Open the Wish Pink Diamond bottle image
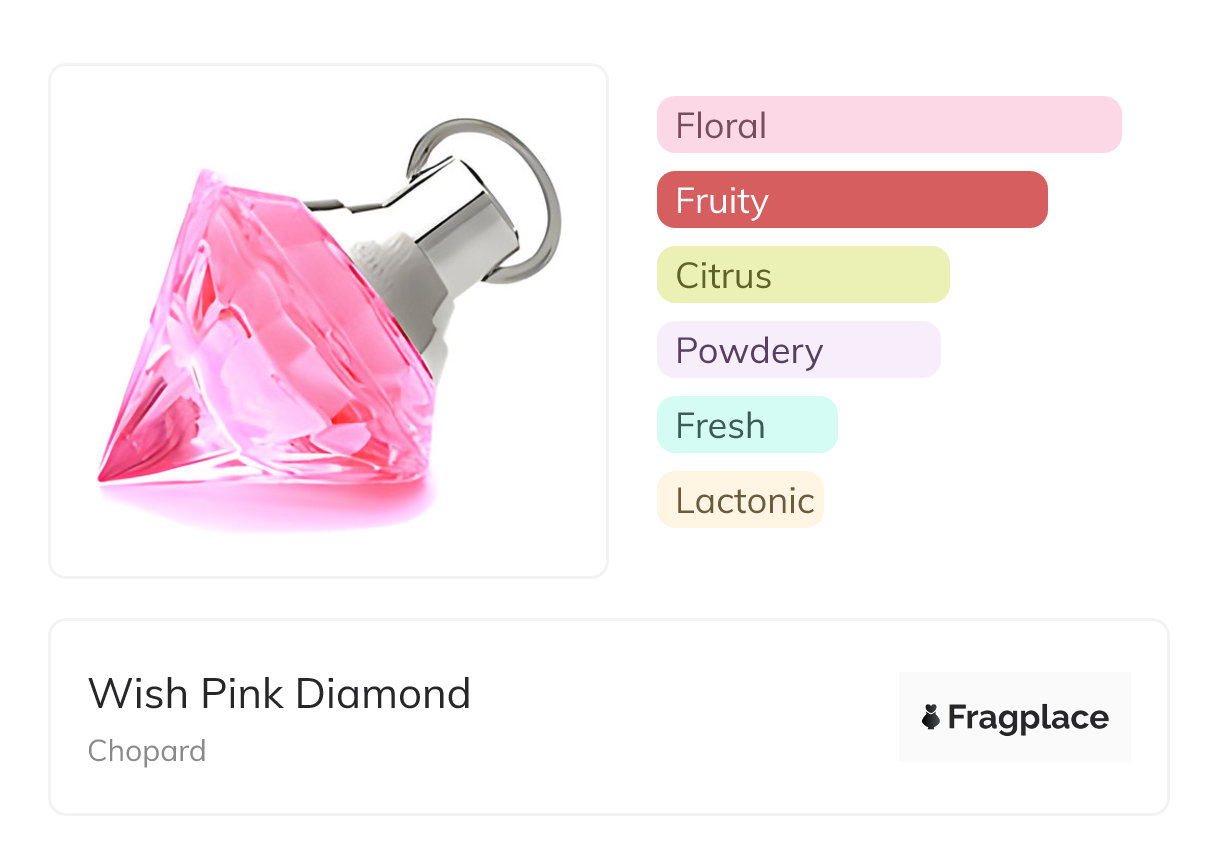The height and width of the screenshot is (864, 1218). pos(328,320)
